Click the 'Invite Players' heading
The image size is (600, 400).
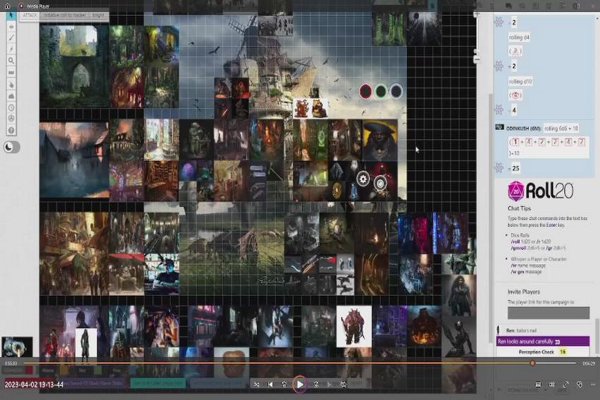pos(523,292)
